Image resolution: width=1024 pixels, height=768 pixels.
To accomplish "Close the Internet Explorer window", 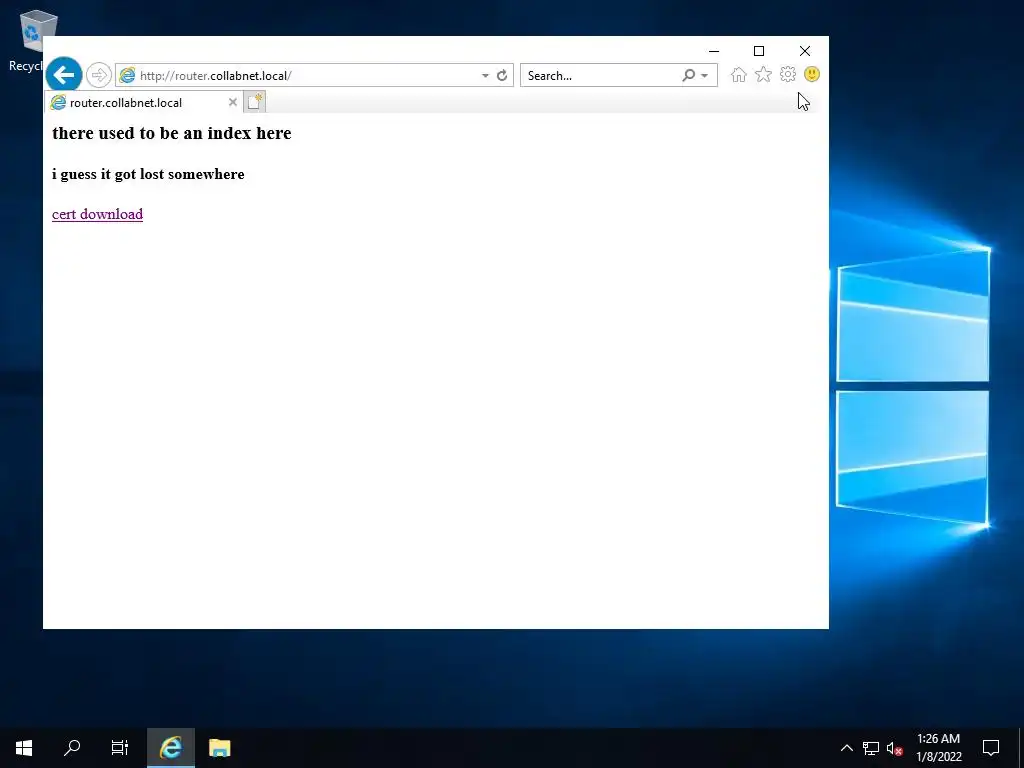I will tap(805, 51).
